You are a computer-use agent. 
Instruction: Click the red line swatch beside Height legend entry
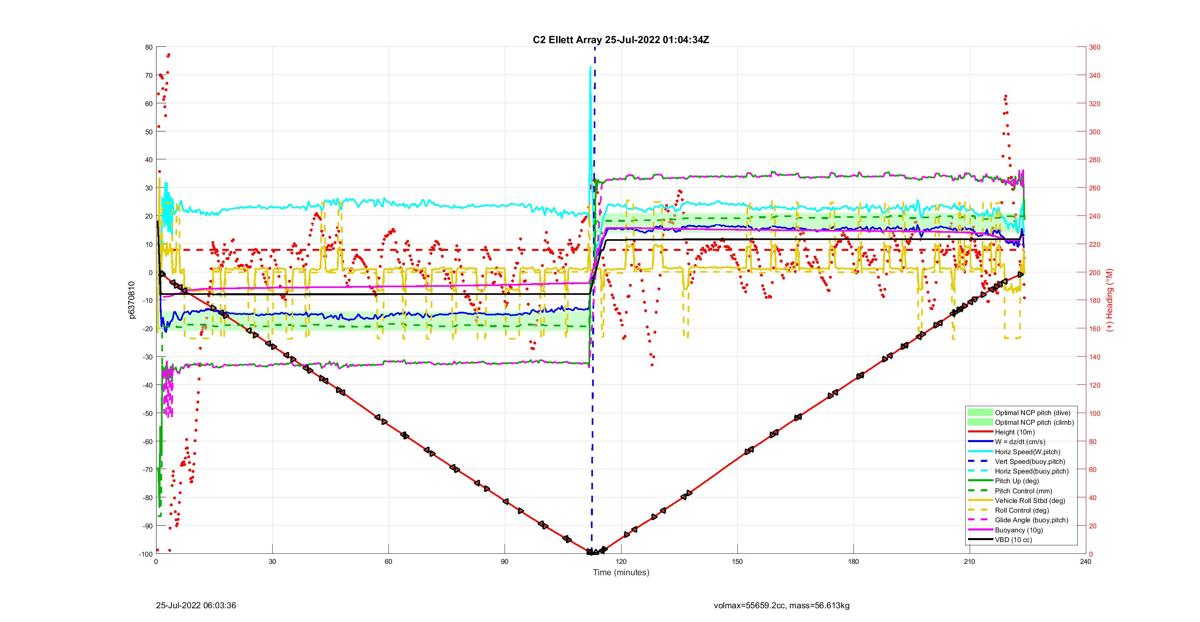click(979, 430)
